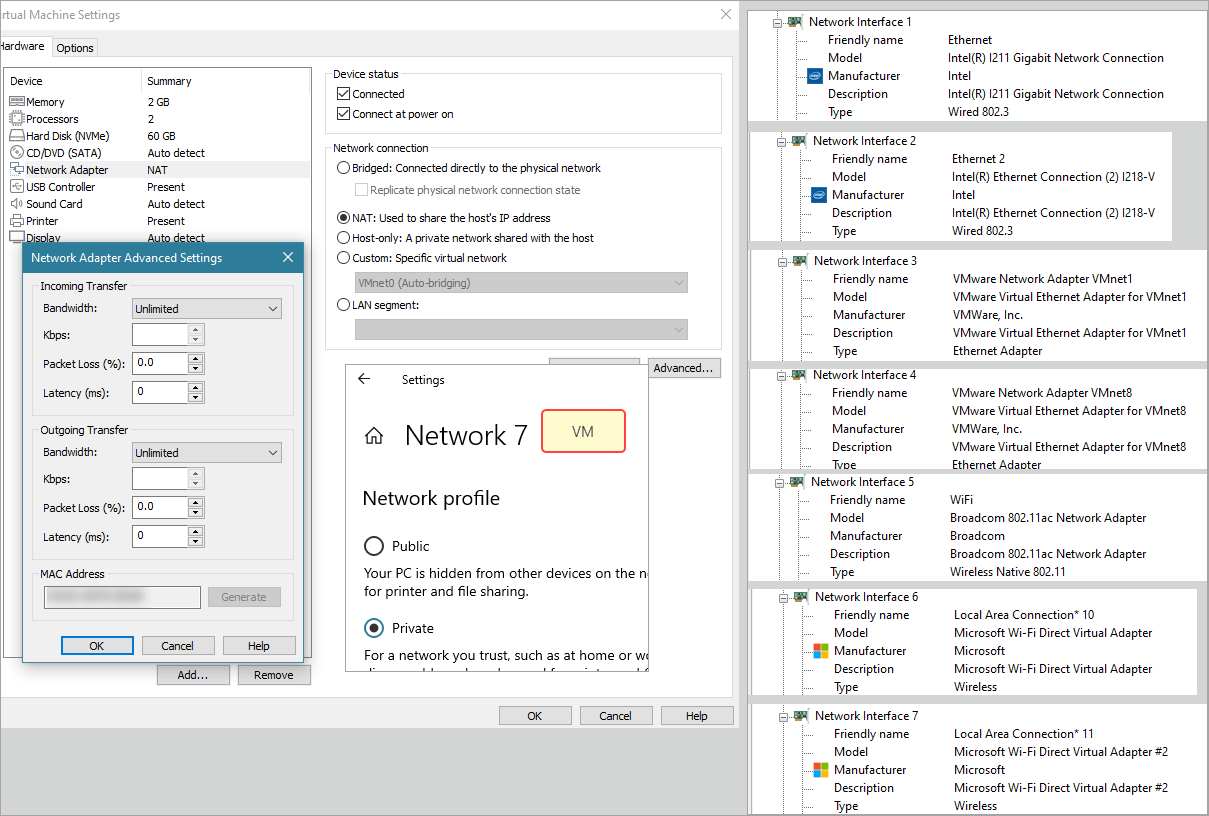Click Cancel in Virtual Machine Settings window
Image resolution: width=1209 pixels, height=816 pixels.
click(616, 716)
